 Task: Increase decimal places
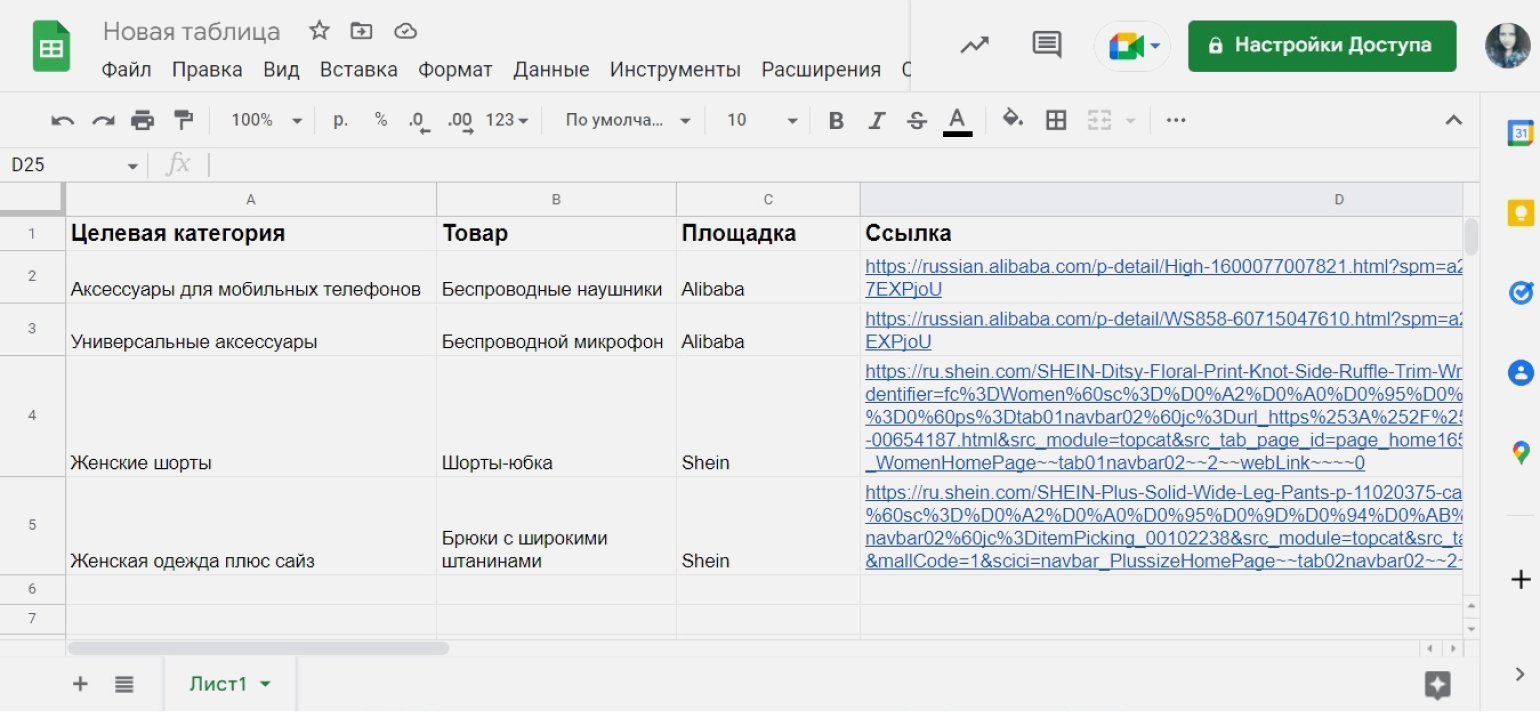click(x=460, y=121)
